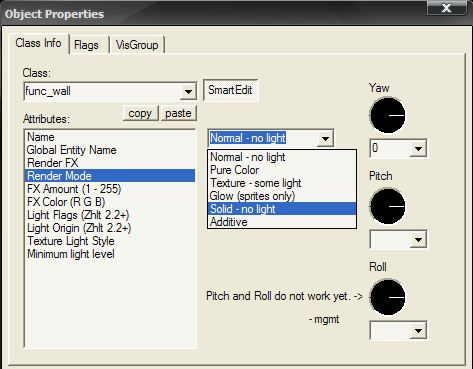The image size is (473, 369).
Task: Open the Yaw value dropdown arrow
Action: click(x=418, y=148)
